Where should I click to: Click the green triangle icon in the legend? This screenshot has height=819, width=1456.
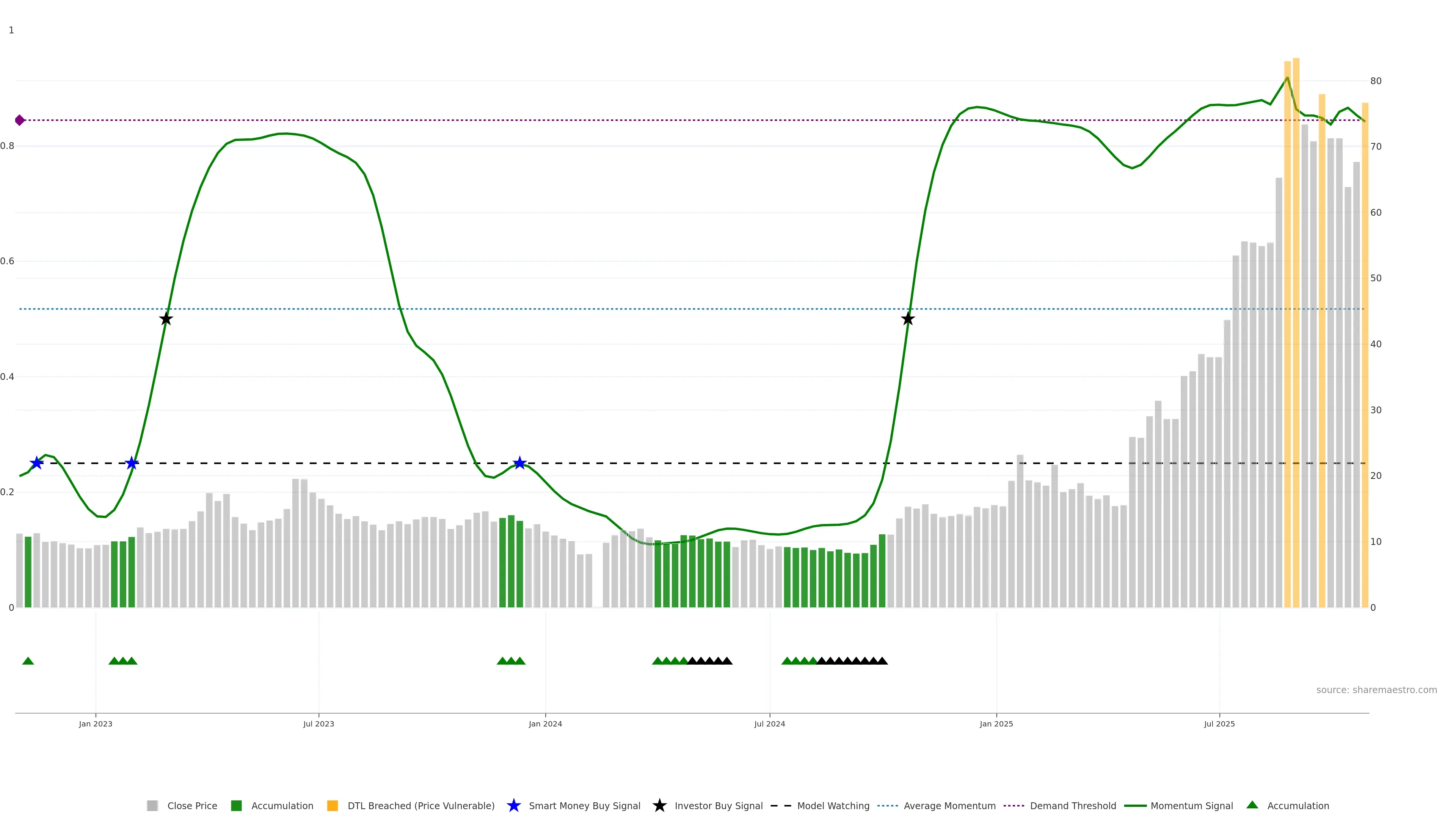coord(1252,805)
